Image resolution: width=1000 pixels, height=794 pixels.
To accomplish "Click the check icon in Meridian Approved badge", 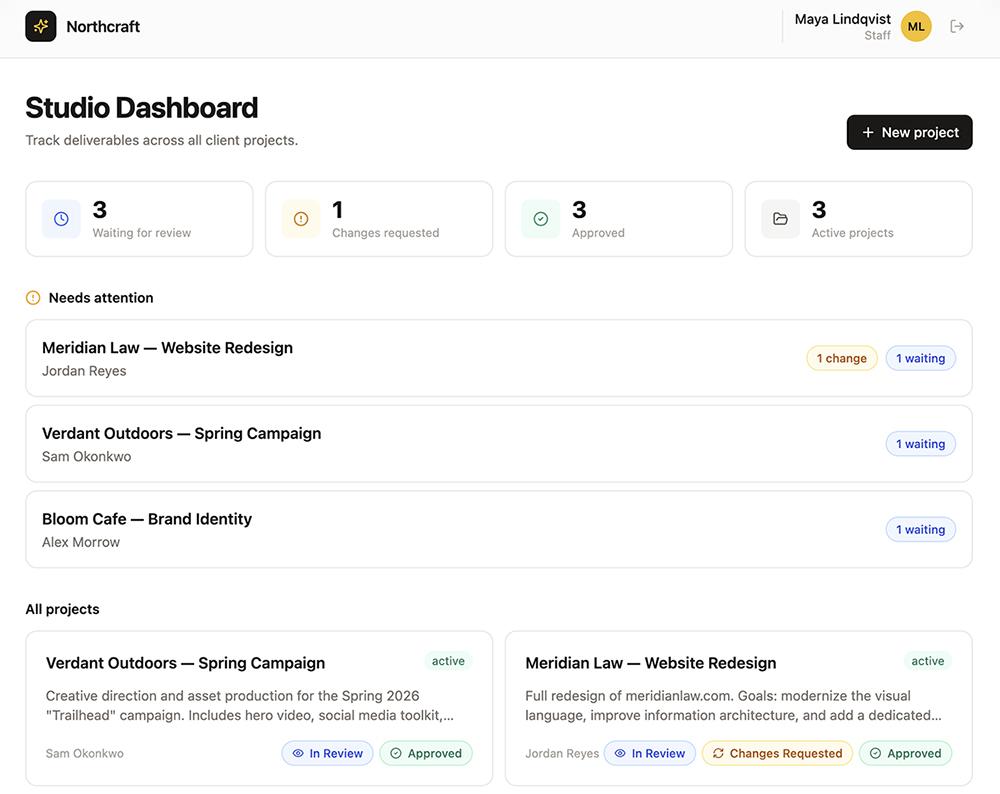I will point(876,753).
